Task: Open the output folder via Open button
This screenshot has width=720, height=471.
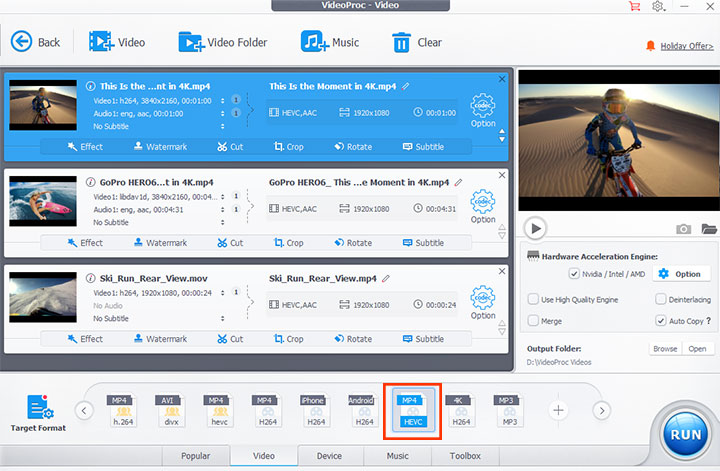Action: click(x=697, y=349)
